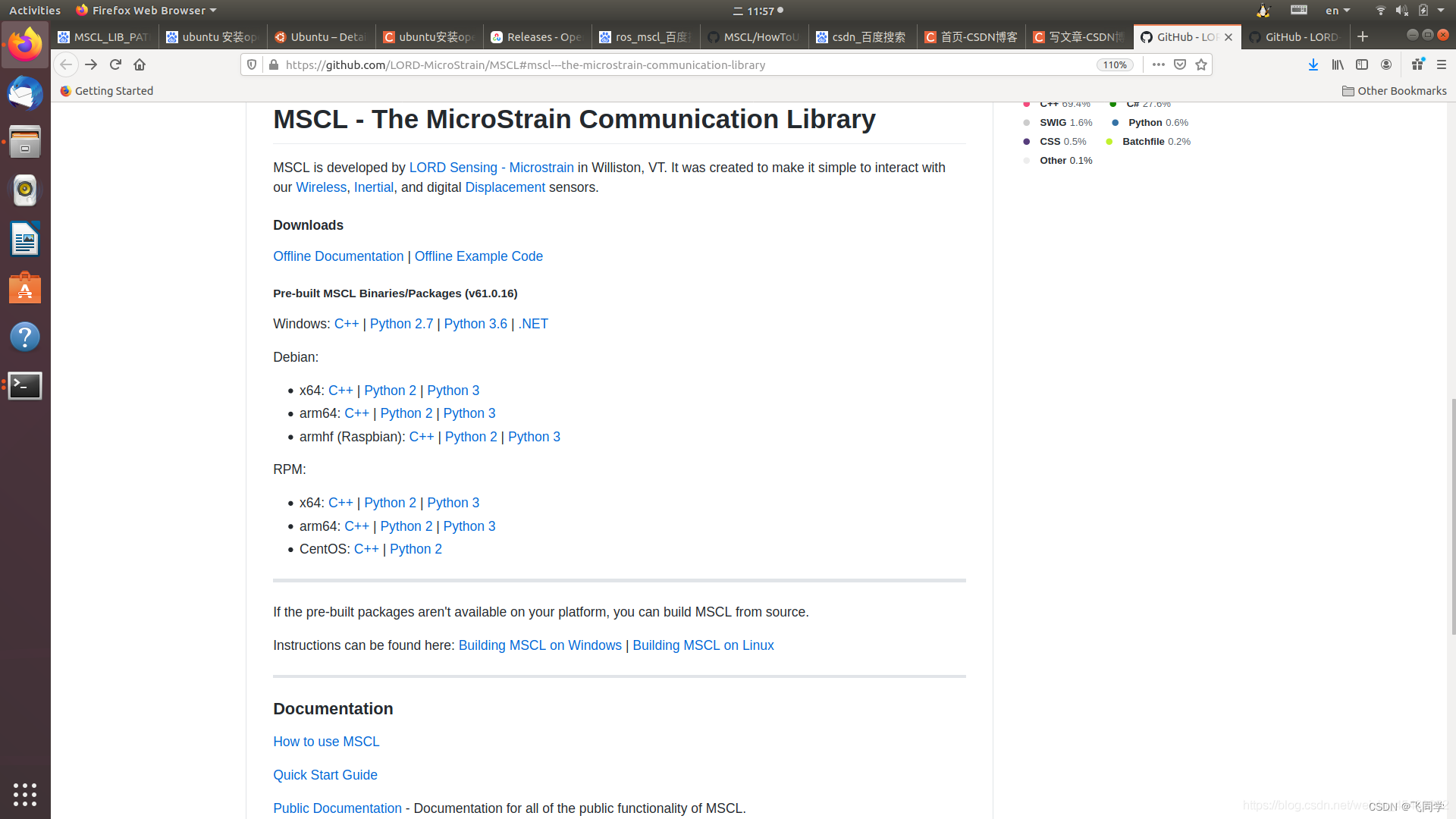Image resolution: width=1456 pixels, height=819 pixels.
Task: Download RPM CentOS C++ package
Action: point(366,549)
